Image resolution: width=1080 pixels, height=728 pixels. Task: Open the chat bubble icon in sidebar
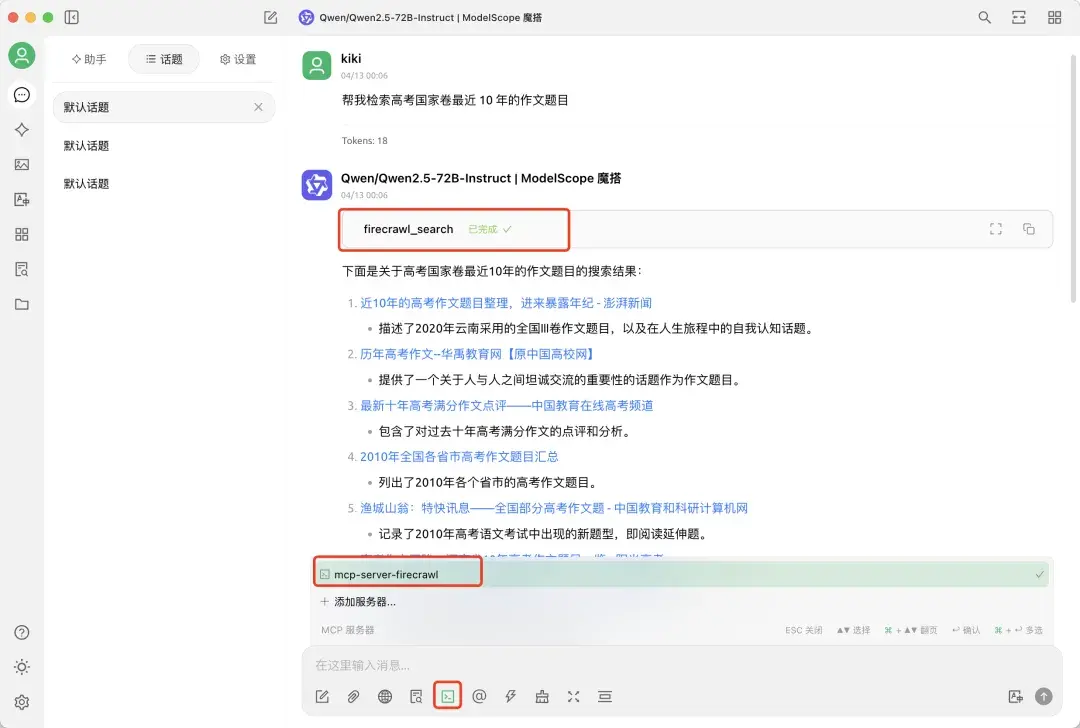[x=22, y=94]
